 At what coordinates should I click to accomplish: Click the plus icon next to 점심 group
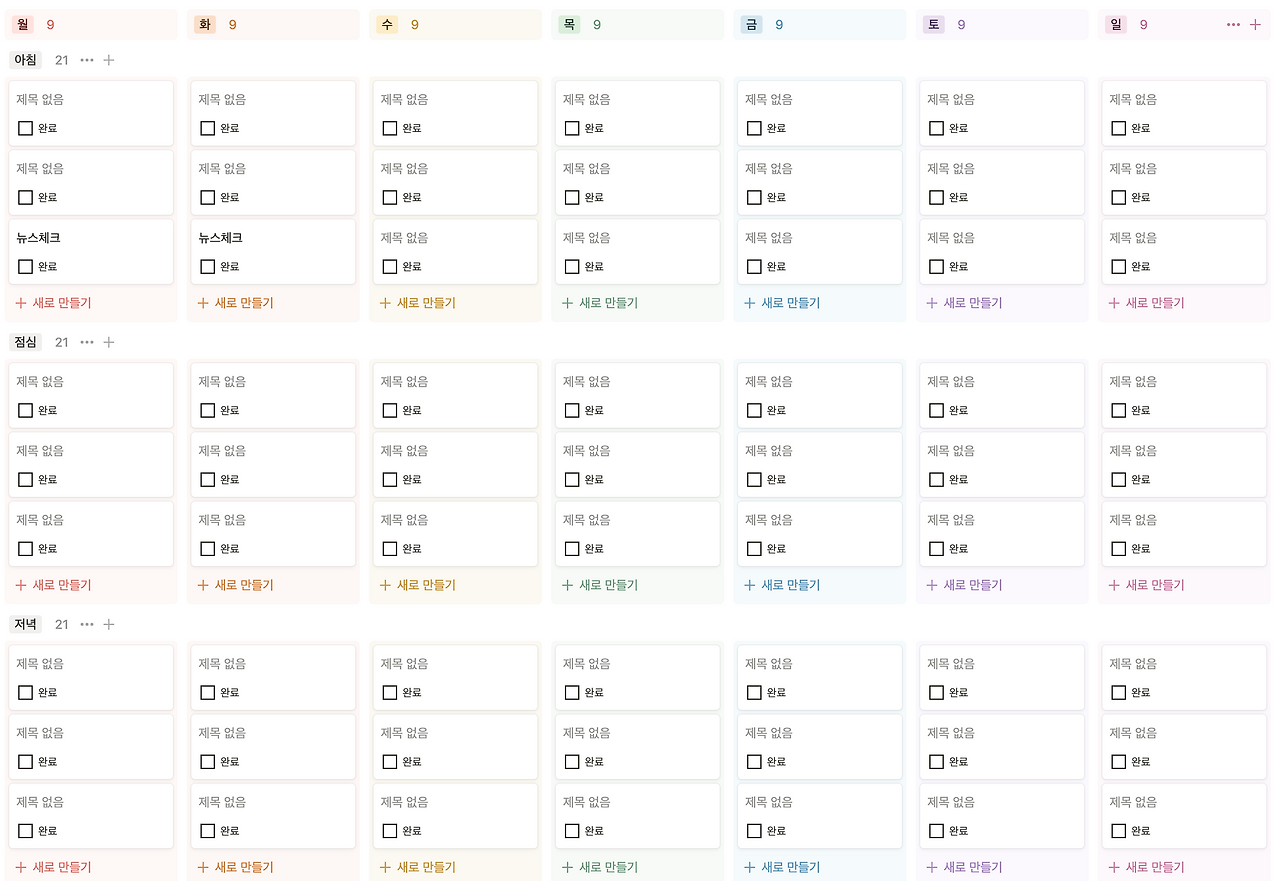[109, 342]
